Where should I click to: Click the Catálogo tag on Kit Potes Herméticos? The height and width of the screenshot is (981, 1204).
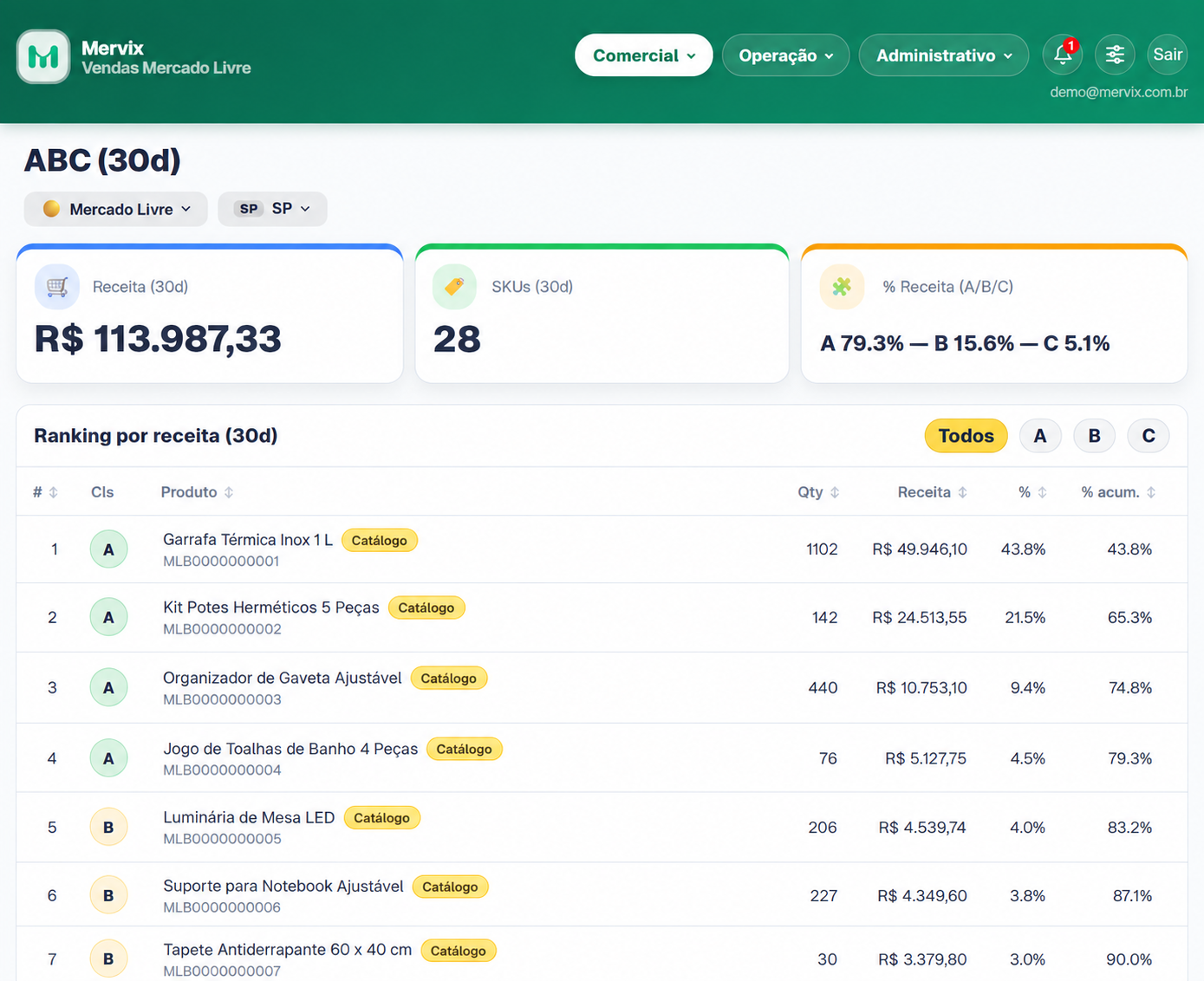click(x=426, y=608)
